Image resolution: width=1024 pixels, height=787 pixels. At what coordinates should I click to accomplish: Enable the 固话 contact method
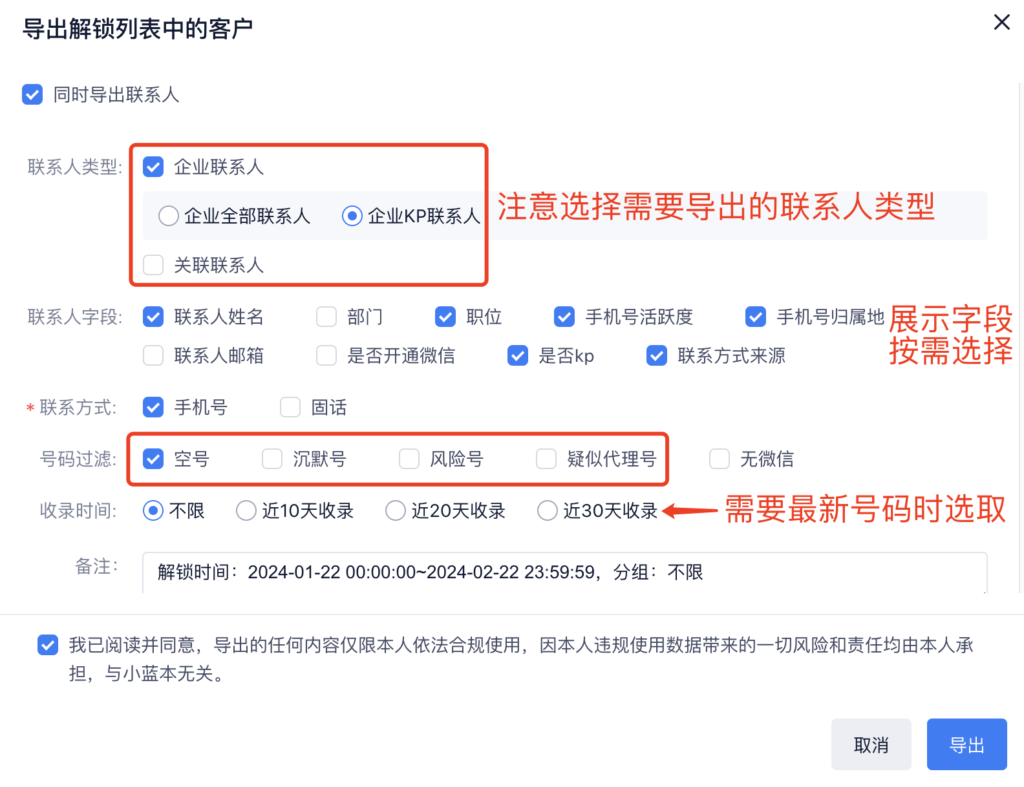click(290, 407)
